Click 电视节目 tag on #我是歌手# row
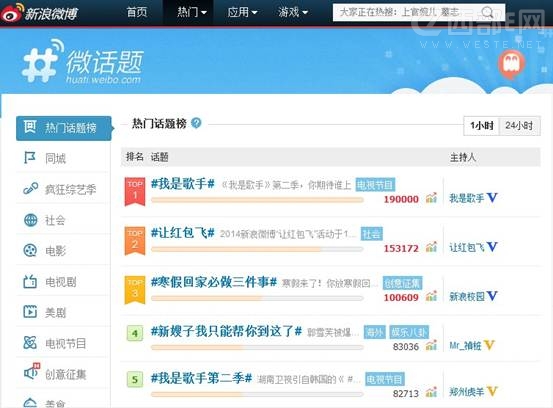 tap(375, 185)
